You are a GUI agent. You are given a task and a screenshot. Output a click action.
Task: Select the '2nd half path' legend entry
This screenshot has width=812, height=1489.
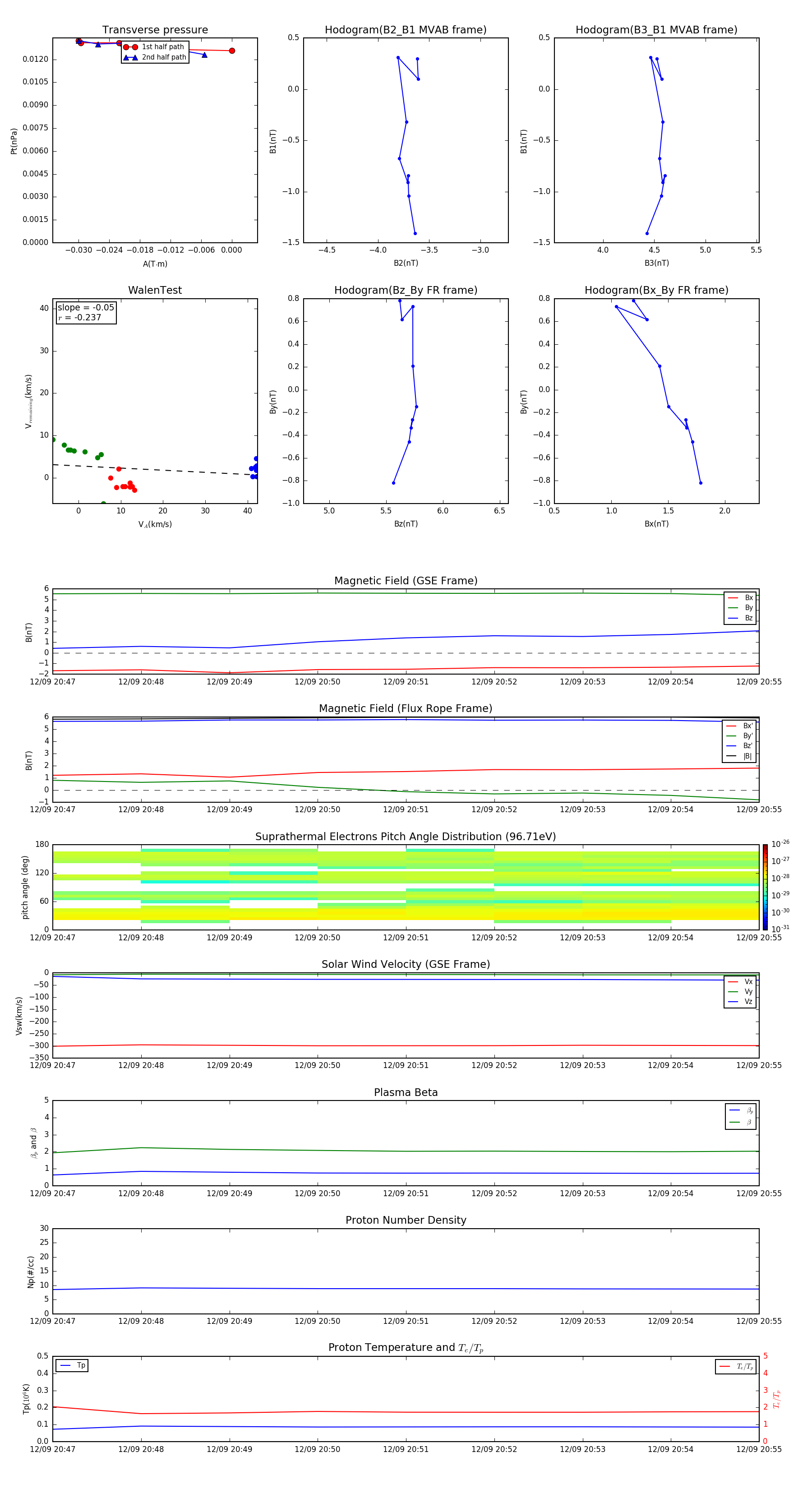pos(154,57)
